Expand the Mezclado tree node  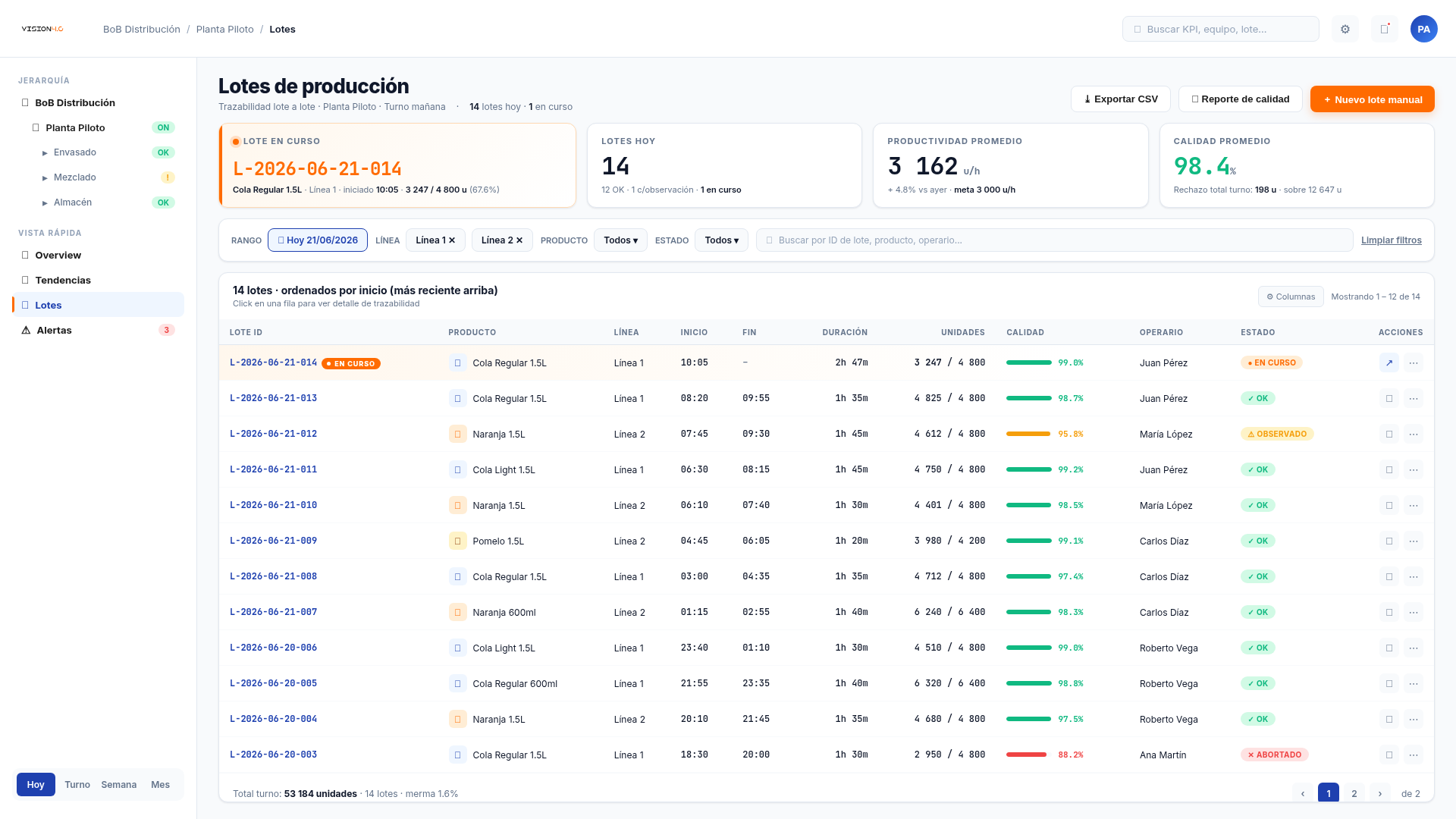tap(45, 177)
